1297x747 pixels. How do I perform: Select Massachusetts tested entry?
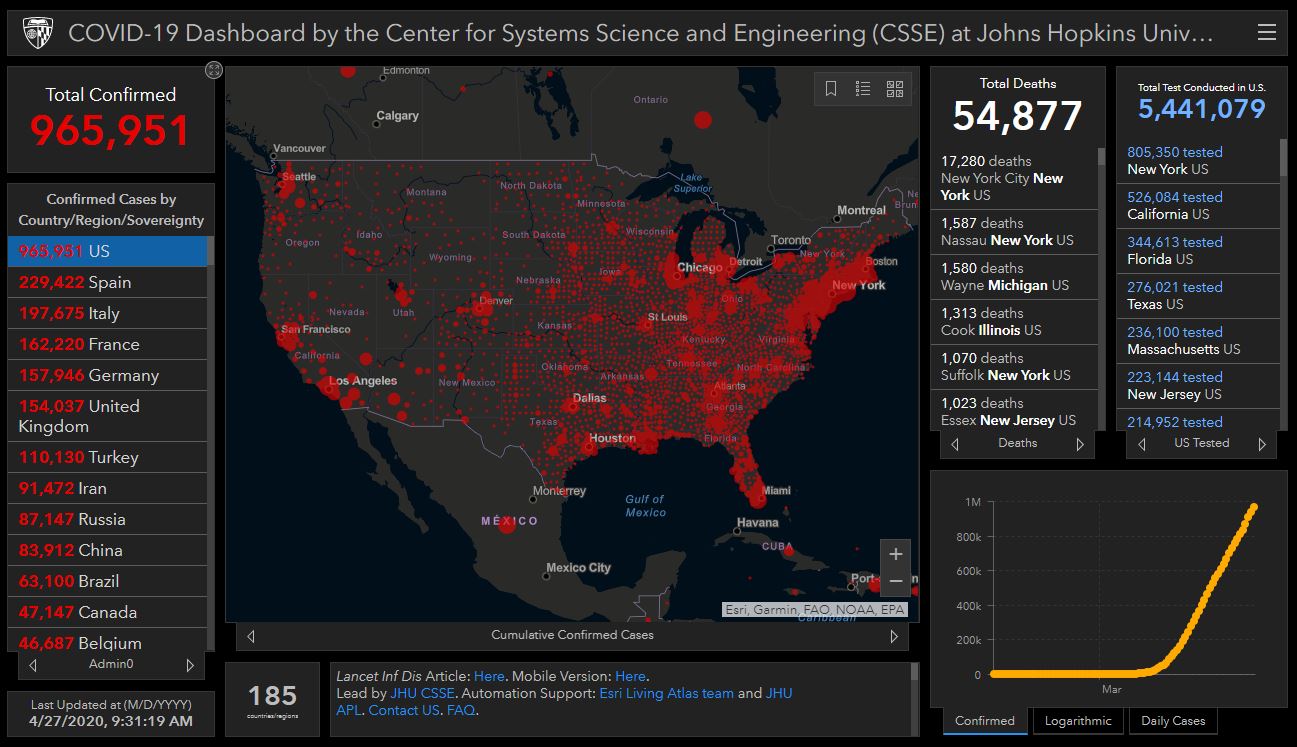1198,341
